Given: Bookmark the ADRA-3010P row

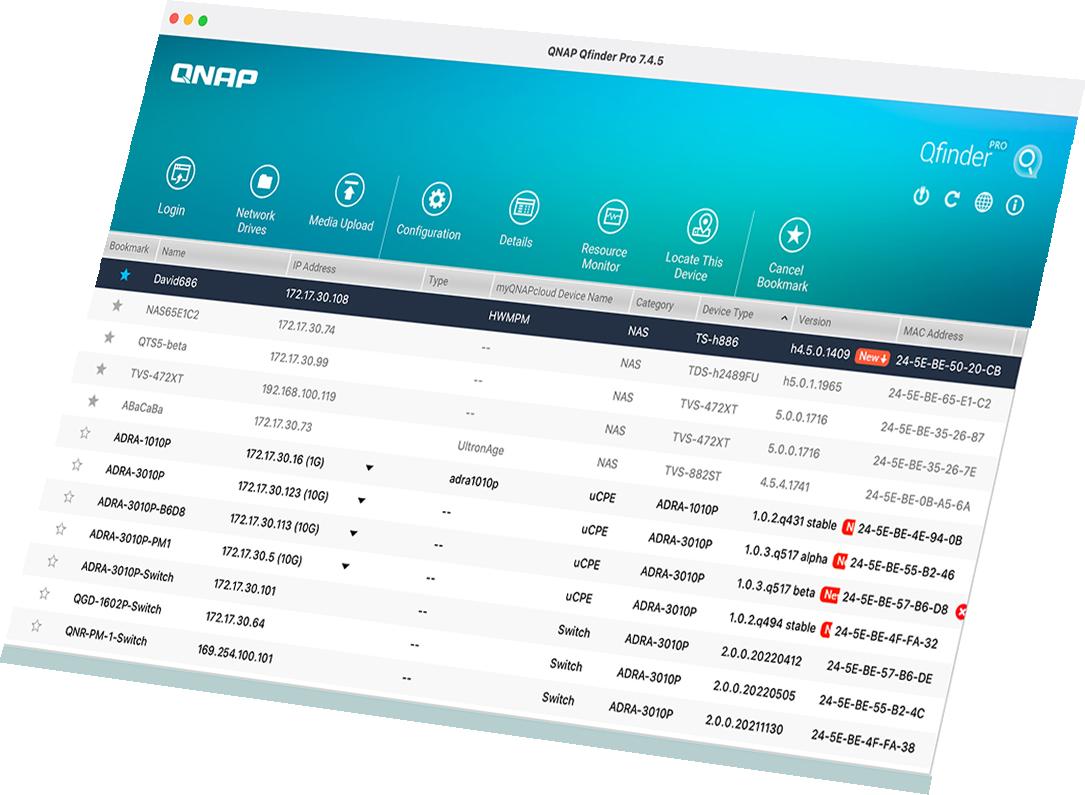Looking at the screenshot, I should [77, 464].
